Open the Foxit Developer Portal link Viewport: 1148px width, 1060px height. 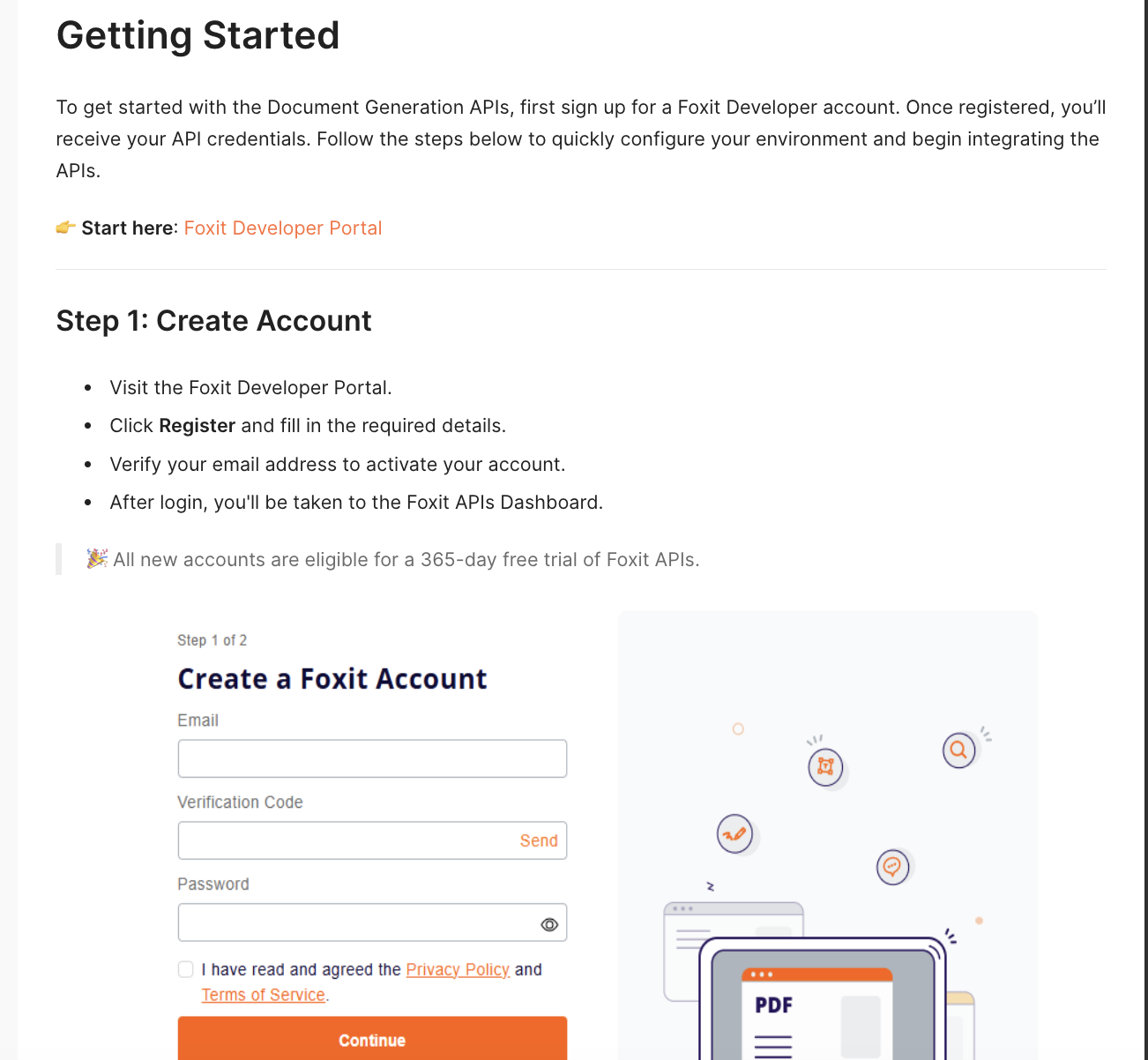coord(283,228)
